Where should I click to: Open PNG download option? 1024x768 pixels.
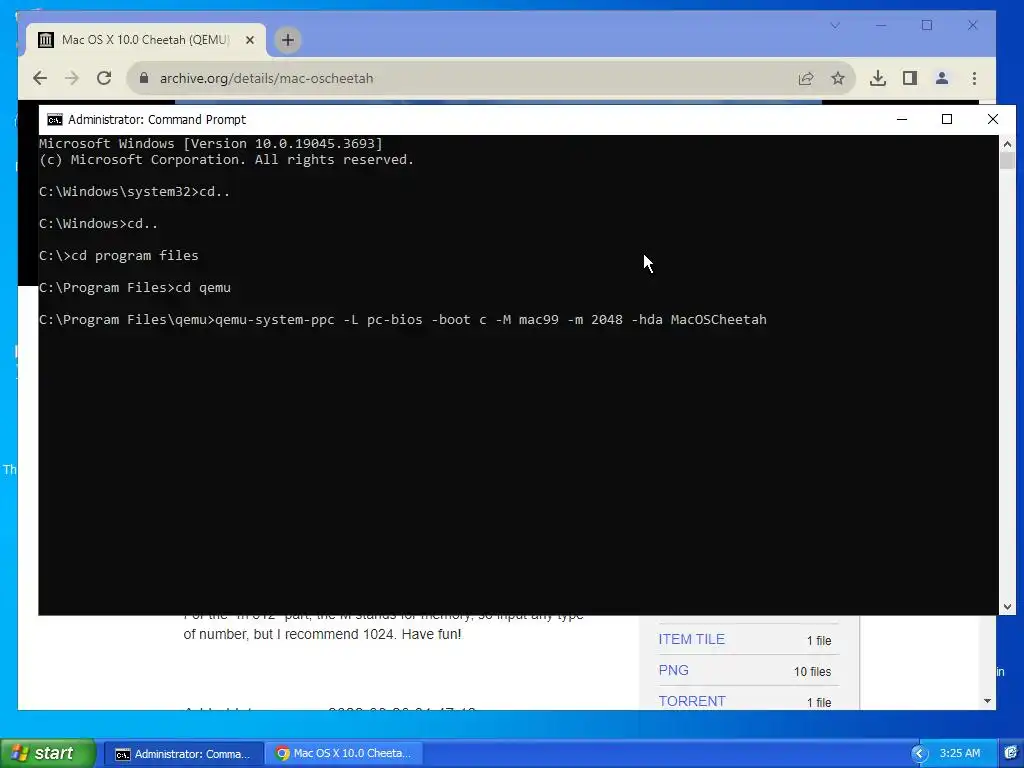[673, 670]
